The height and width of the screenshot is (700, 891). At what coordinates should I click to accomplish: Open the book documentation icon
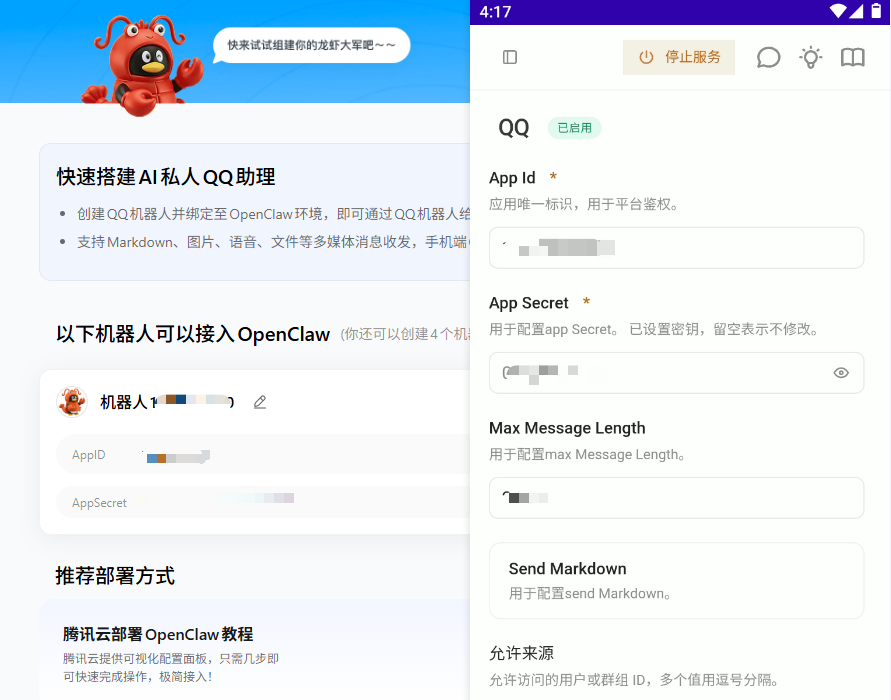point(852,57)
